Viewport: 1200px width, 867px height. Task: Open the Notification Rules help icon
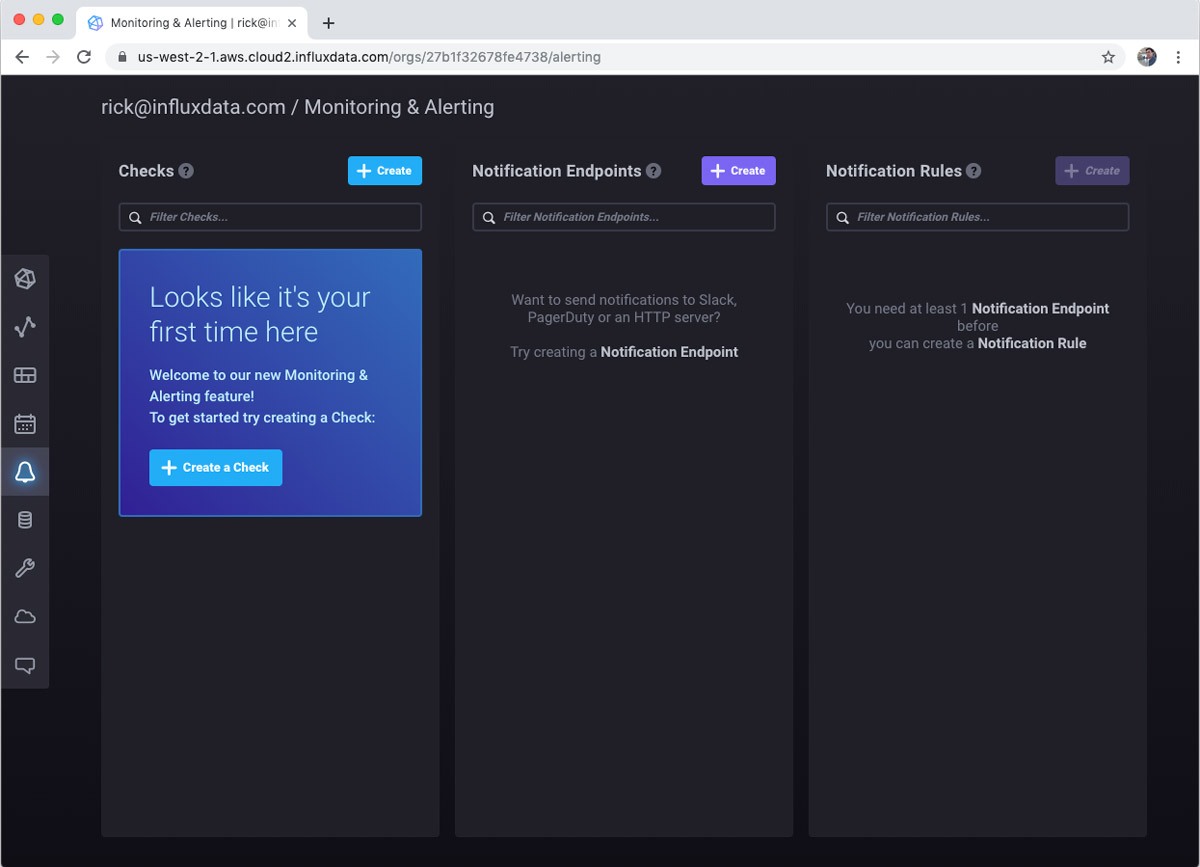pyautogui.click(x=973, y=171)
